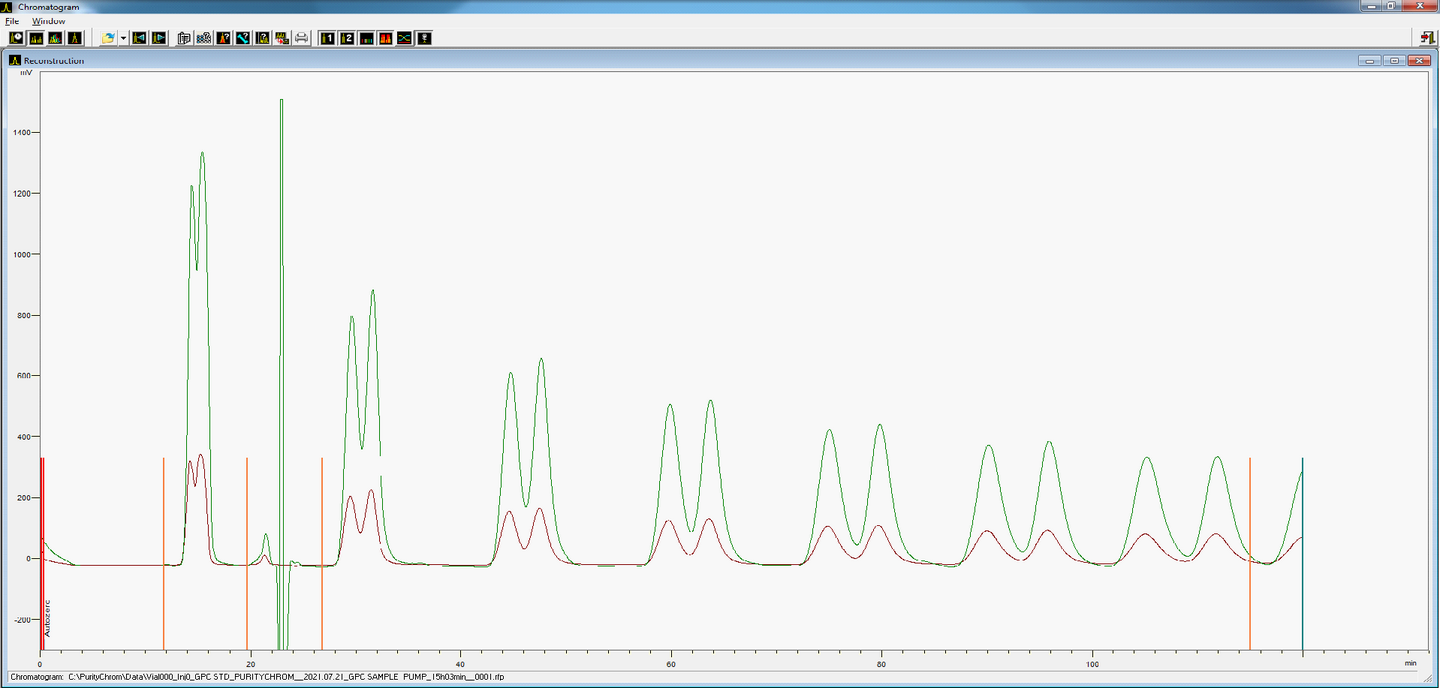Screen dimensions: 1440x688
Task: Open the File menu
Action: pyautogui.click(x=12, y=21)
